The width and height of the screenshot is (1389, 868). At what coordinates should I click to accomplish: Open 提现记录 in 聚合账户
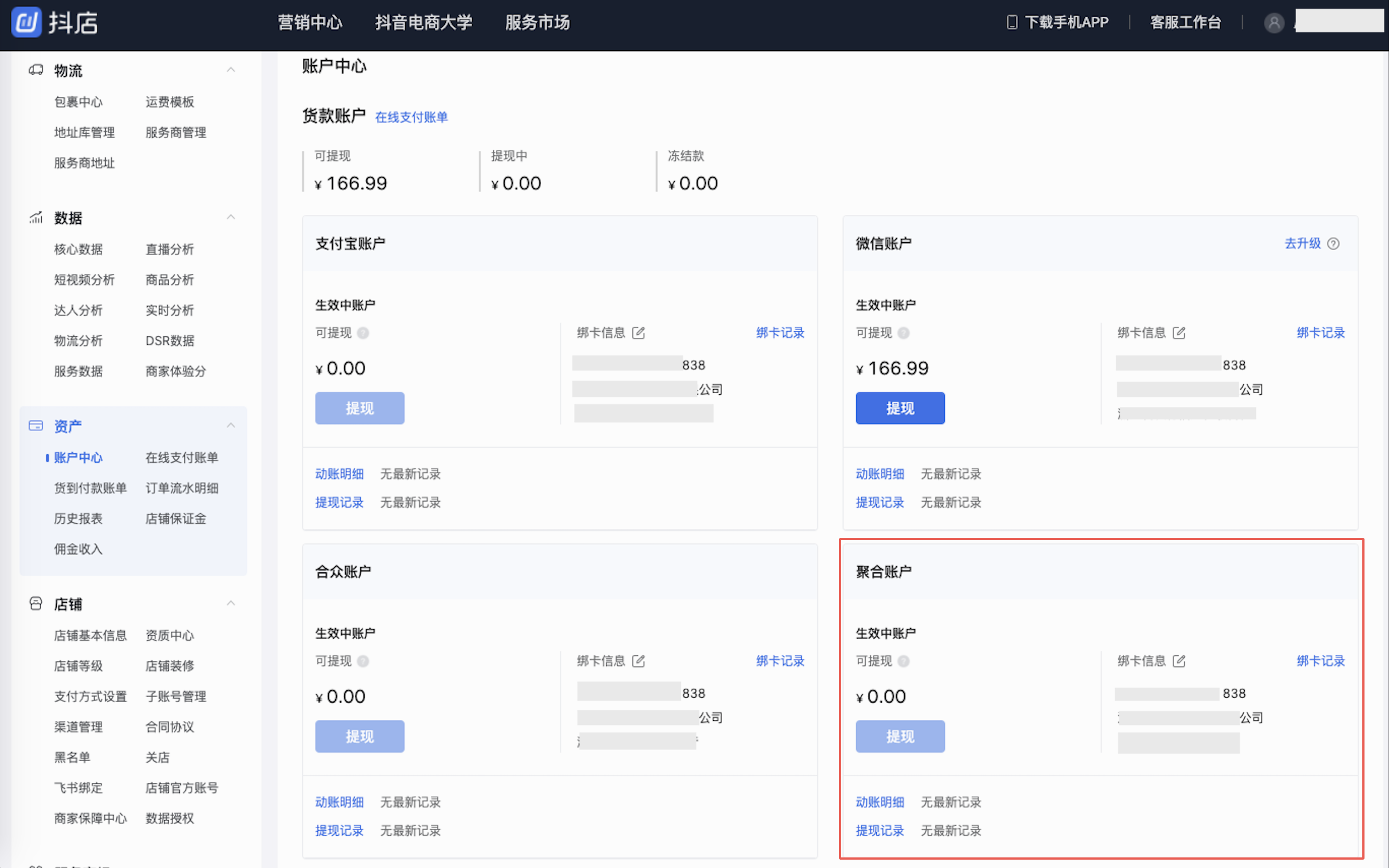pyautogui.click(x=880, y=831)
